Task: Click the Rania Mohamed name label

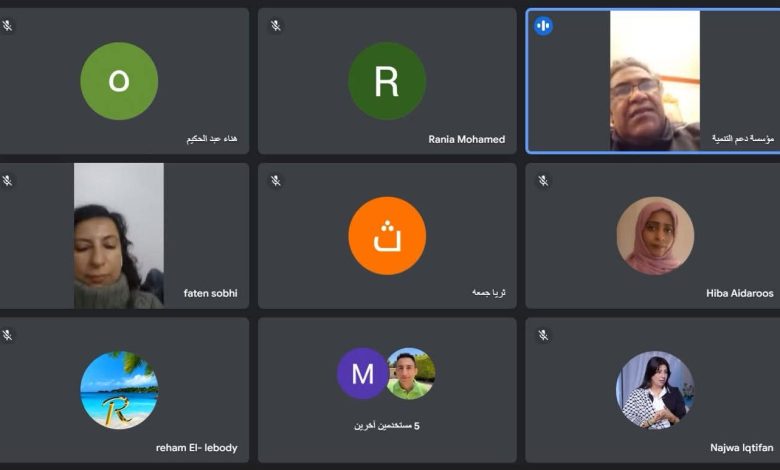Action: (x=467, y=139)
